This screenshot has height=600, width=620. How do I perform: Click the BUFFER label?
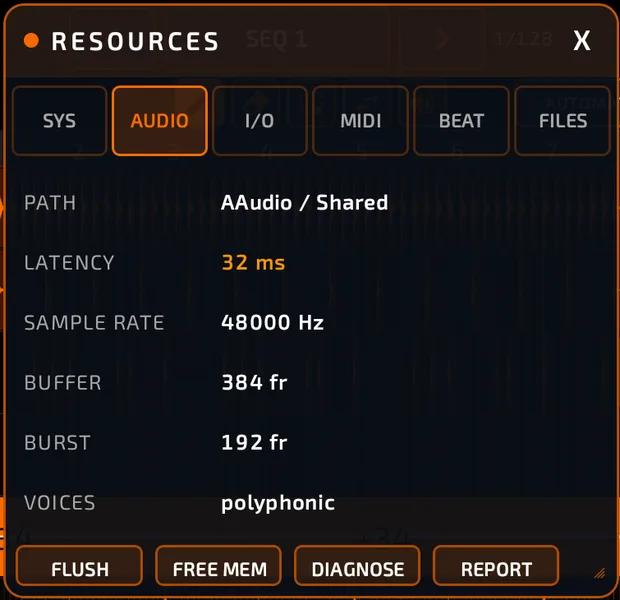click(63, 383)
